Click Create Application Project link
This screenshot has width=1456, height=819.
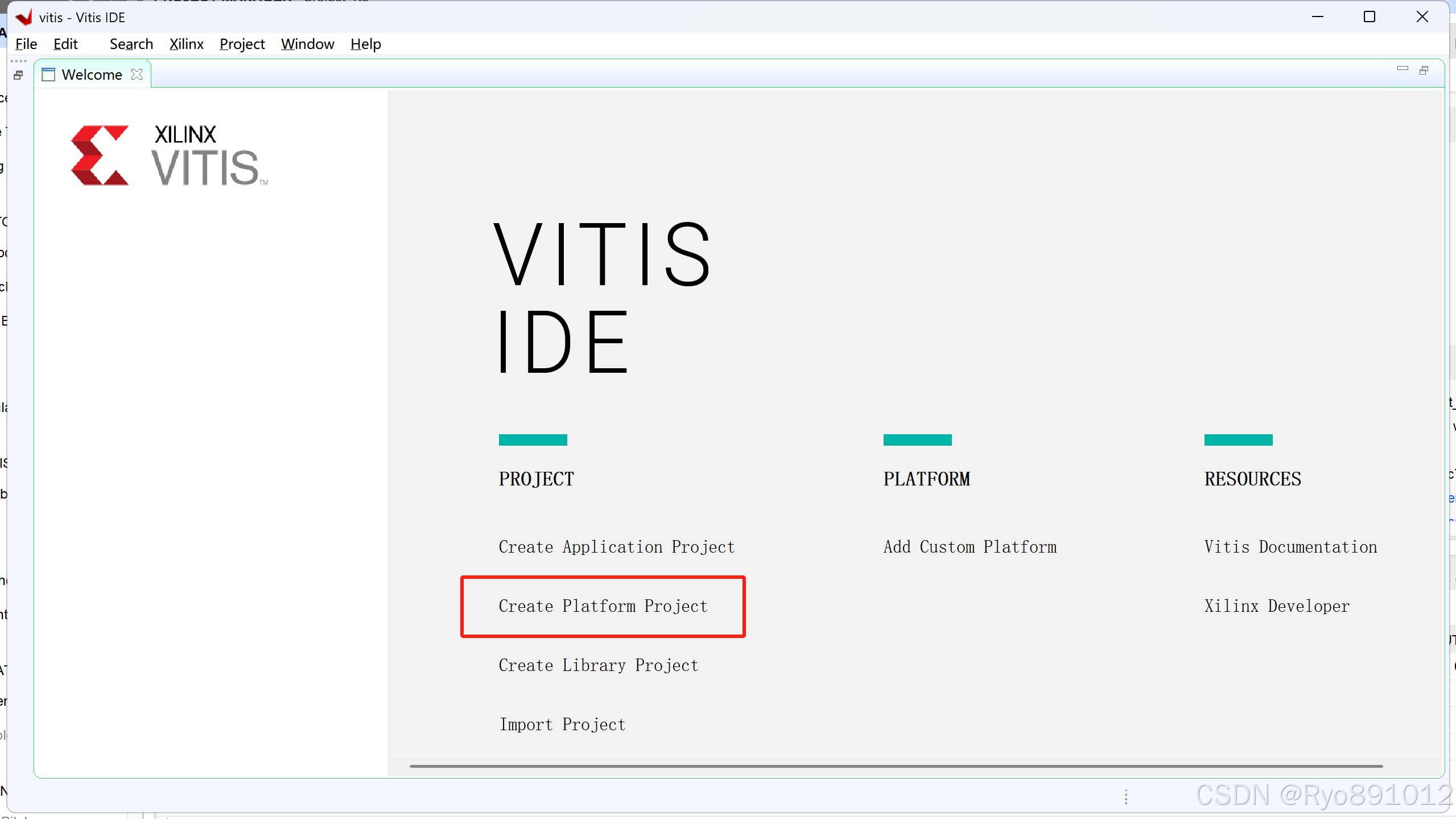(617, 547)
